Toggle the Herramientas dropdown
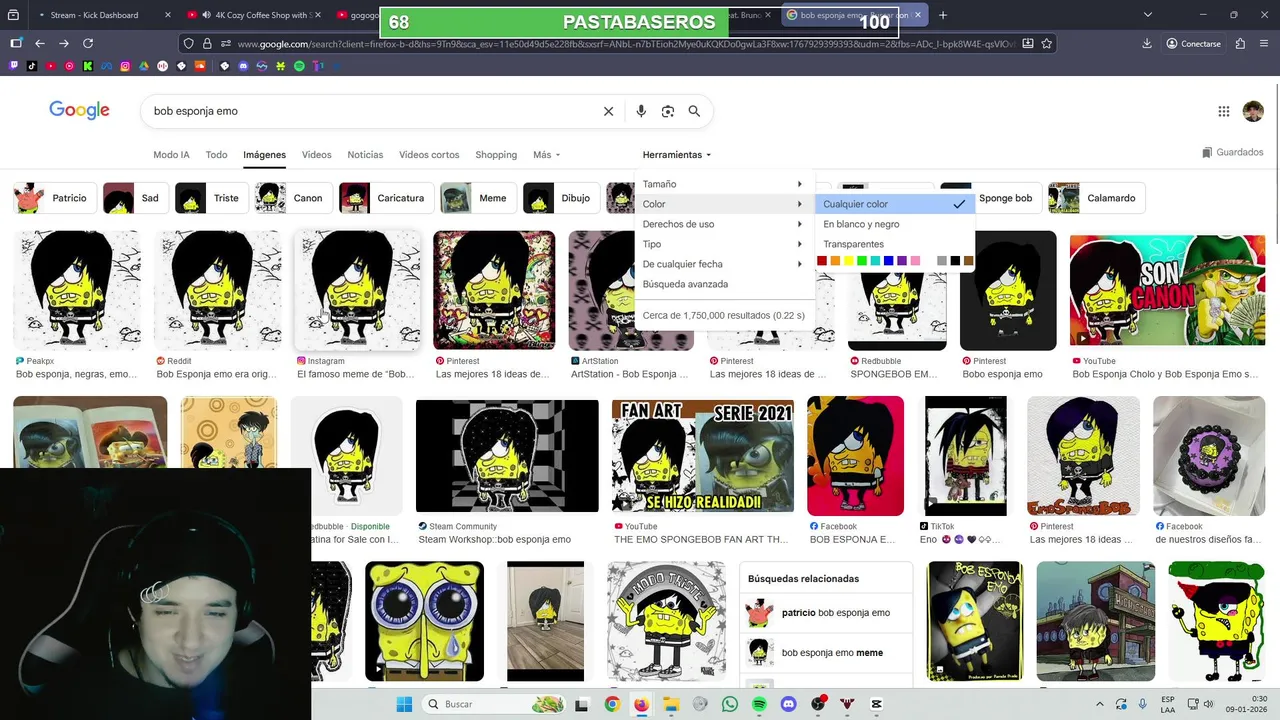 click(677, 155)
